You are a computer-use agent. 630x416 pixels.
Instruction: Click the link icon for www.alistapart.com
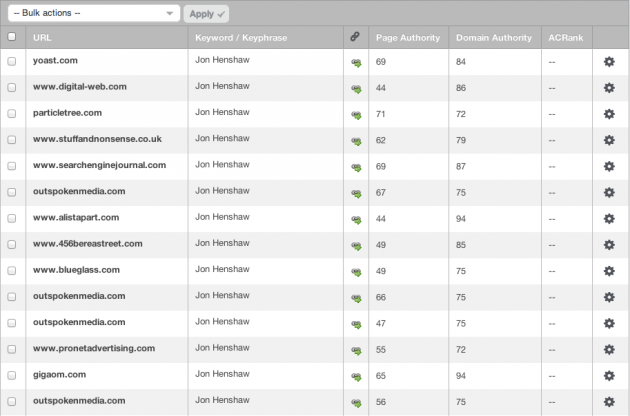pos(356,220)
